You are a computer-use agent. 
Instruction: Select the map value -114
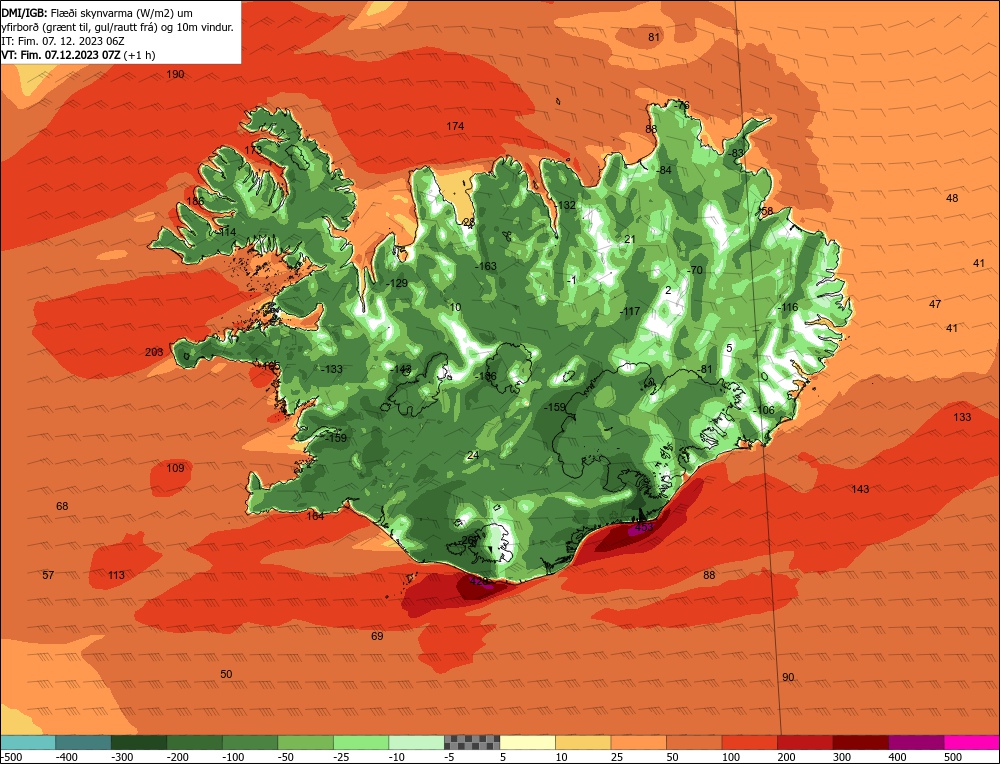coord(226,232)
